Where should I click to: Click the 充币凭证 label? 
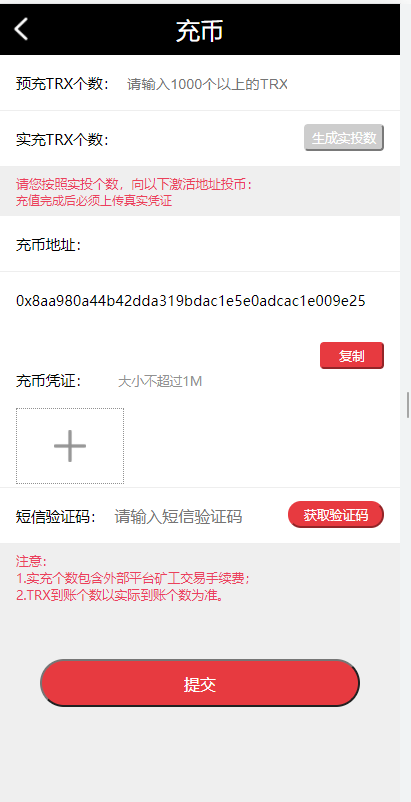point(49,381)
